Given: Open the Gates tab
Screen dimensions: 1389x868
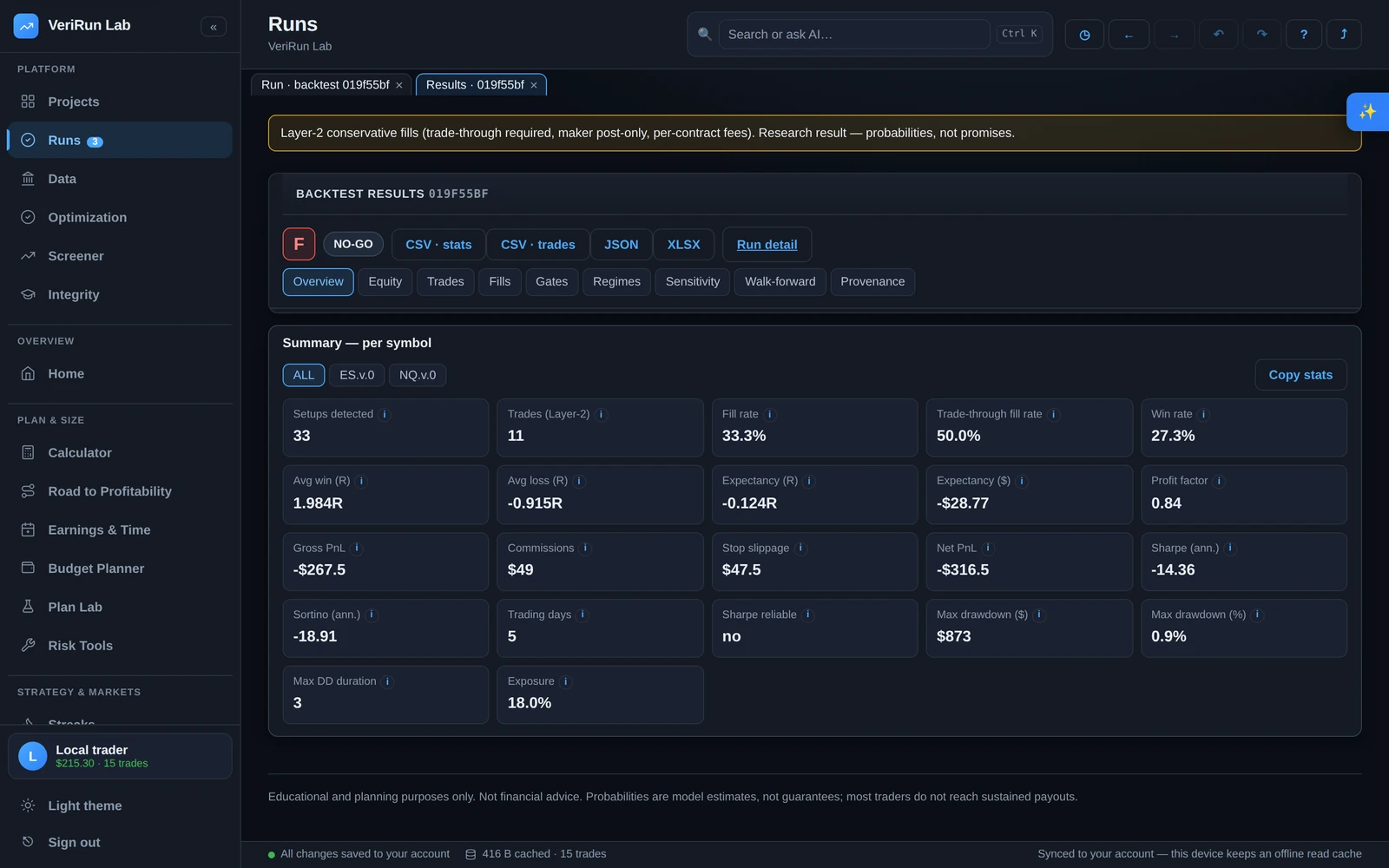Looking at the screenshot, I should pos(552,282).
